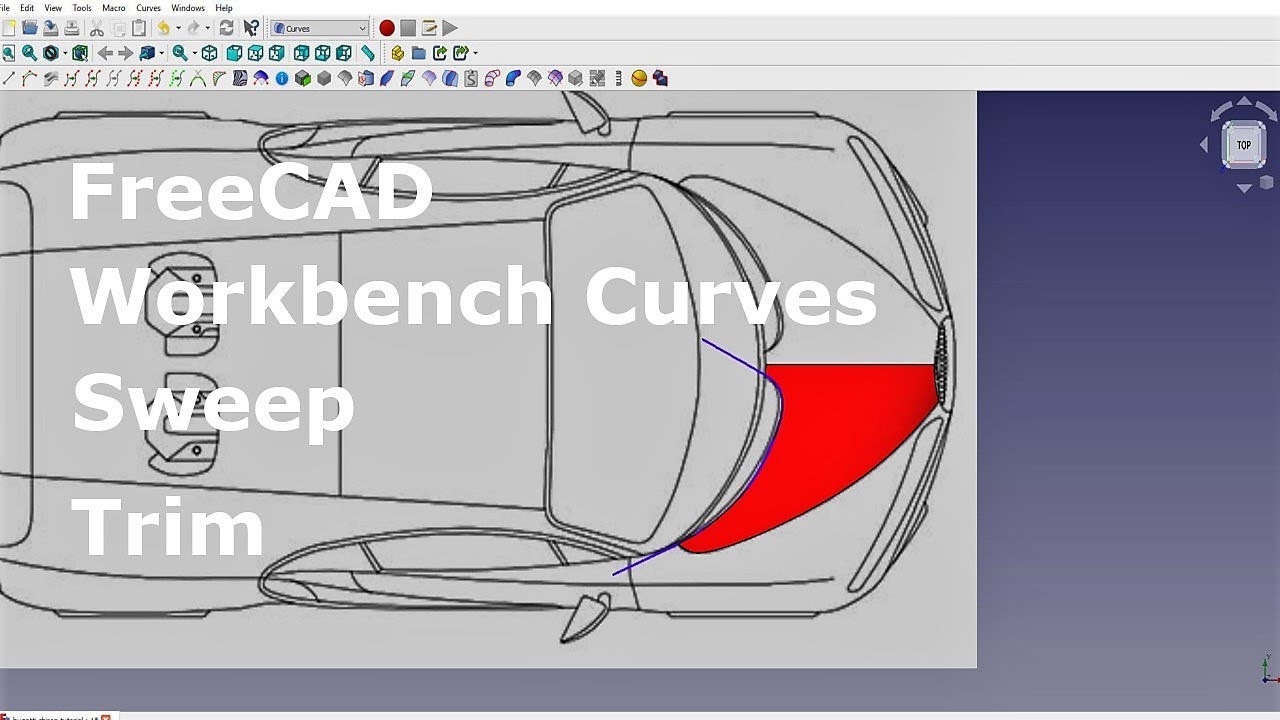Image resolution: width=1280 pixels, height=720 pixels.
Task: Switch to isometric view cube
Action: (x=210, y=53)
